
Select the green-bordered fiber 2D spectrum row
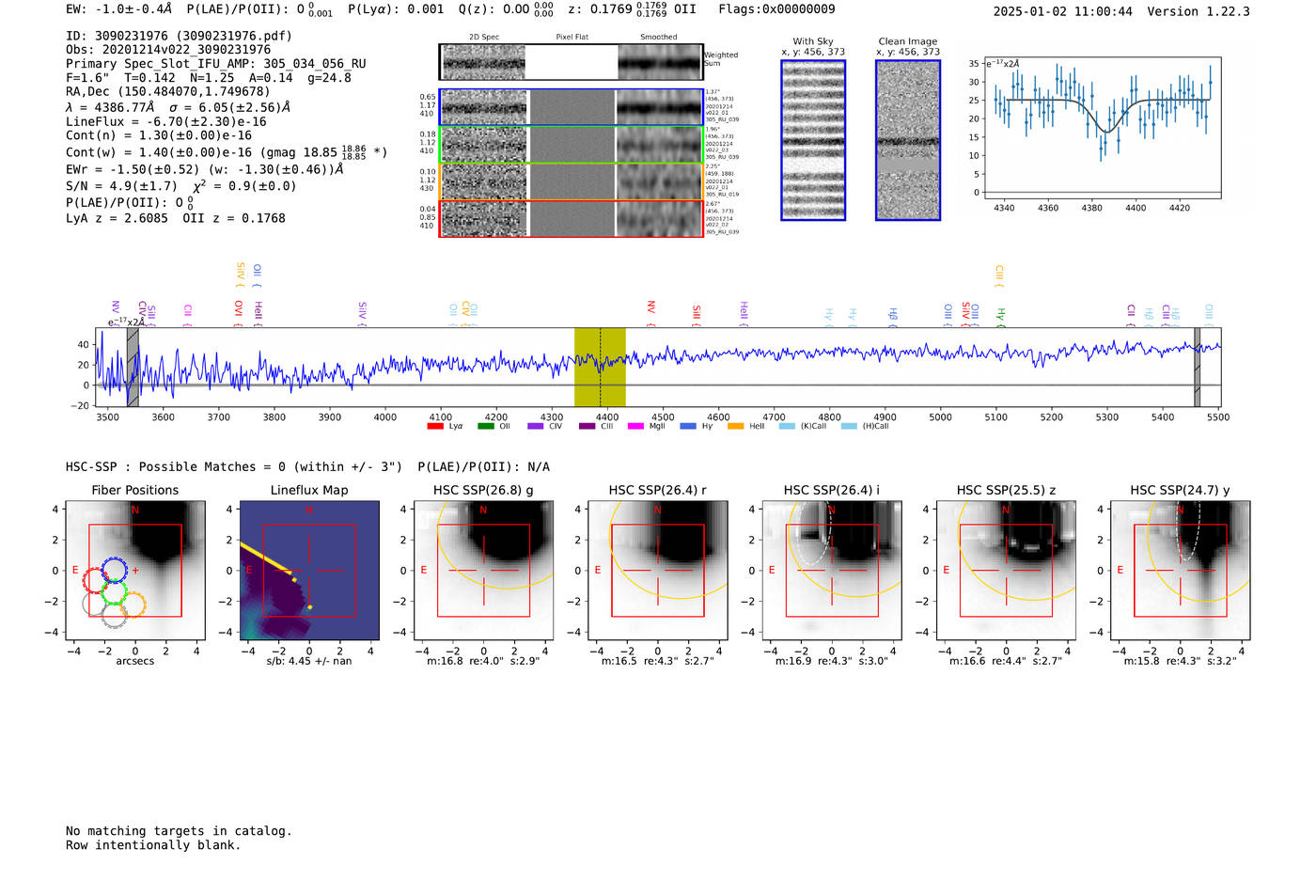tap(572, 145)
